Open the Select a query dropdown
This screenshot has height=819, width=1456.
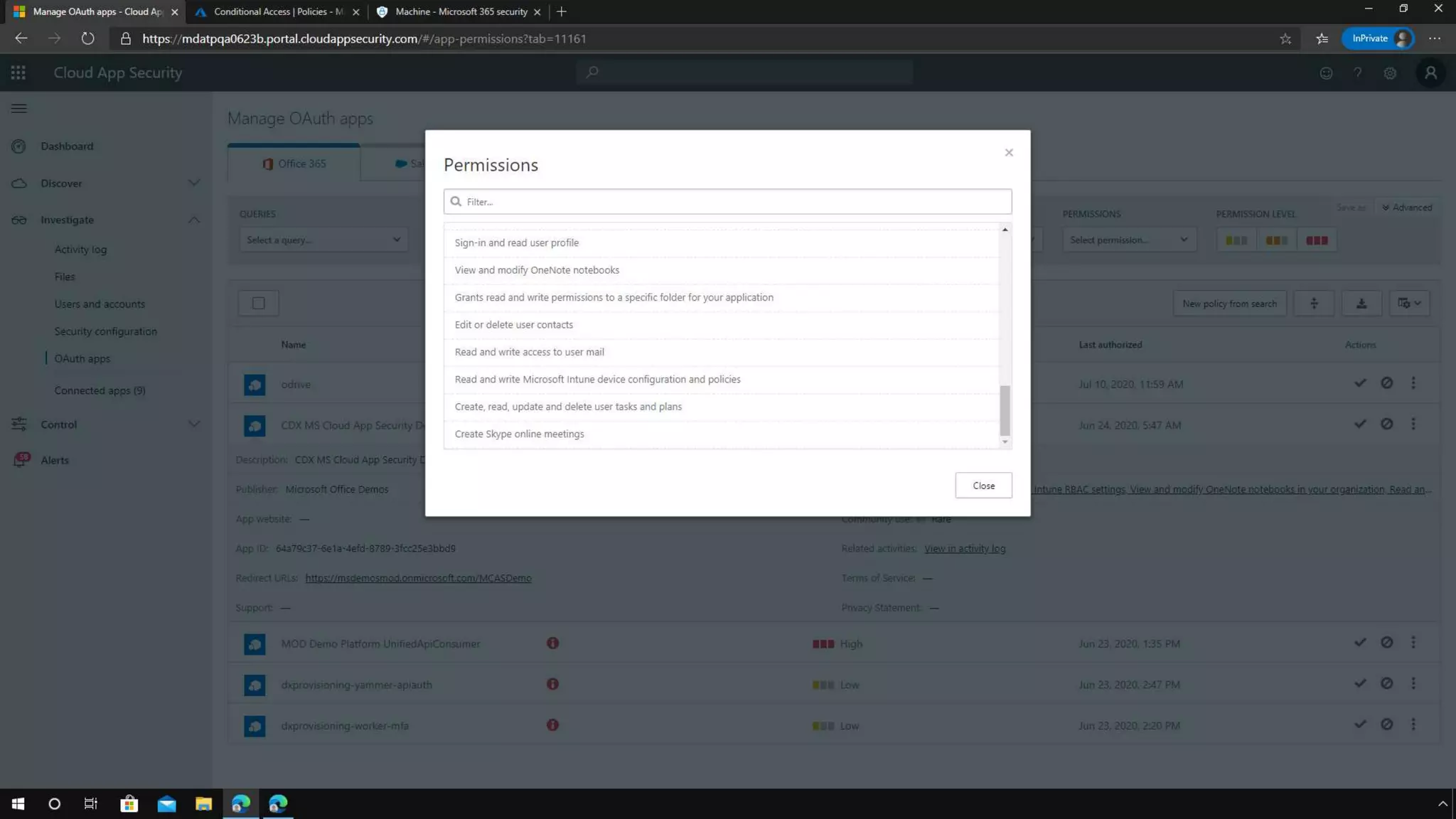tap(323, 240)
